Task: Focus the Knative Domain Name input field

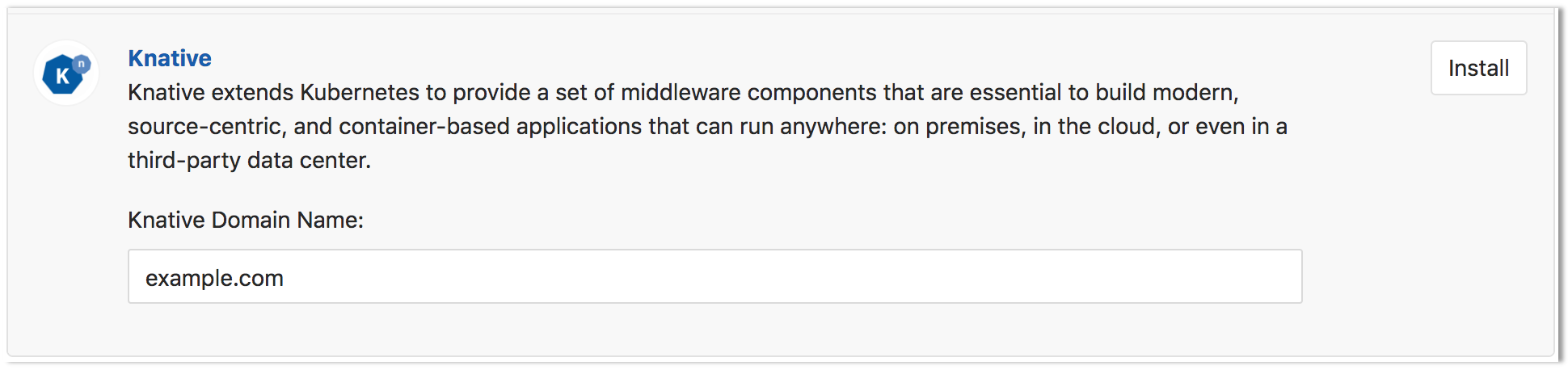Action: click(x=714, y=277)
